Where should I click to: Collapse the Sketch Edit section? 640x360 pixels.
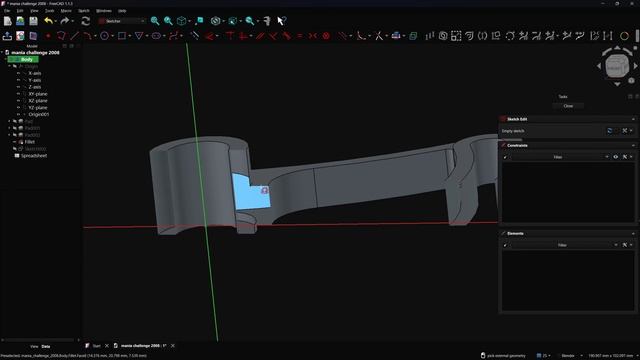(633, 119)
